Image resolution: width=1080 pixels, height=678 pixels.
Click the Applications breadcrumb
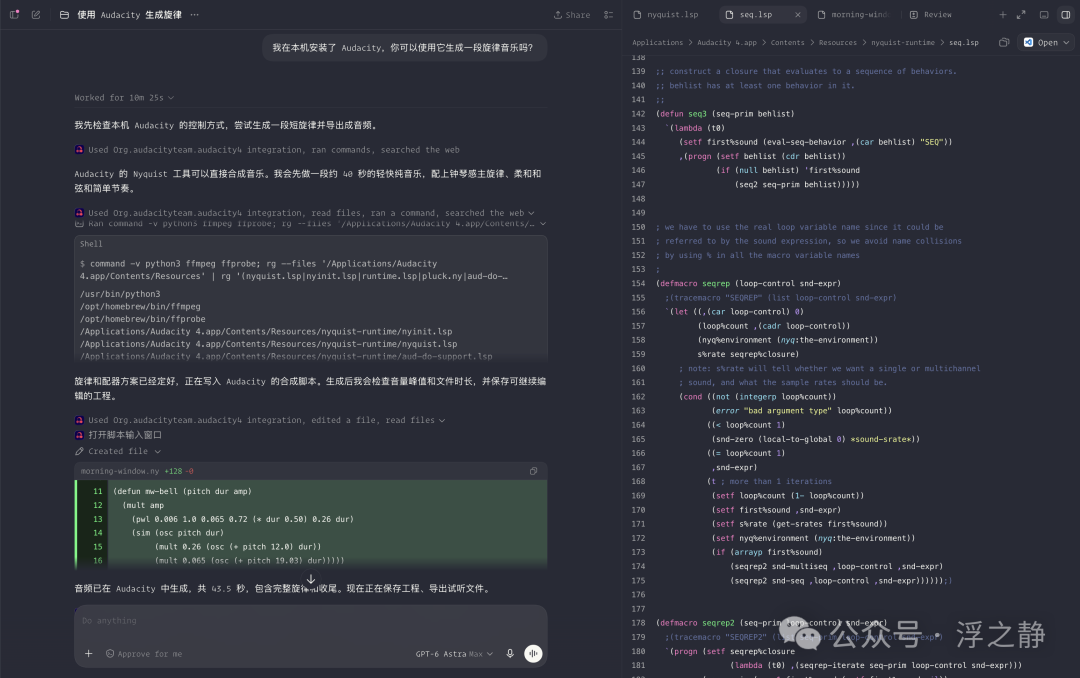pos(657,43)
